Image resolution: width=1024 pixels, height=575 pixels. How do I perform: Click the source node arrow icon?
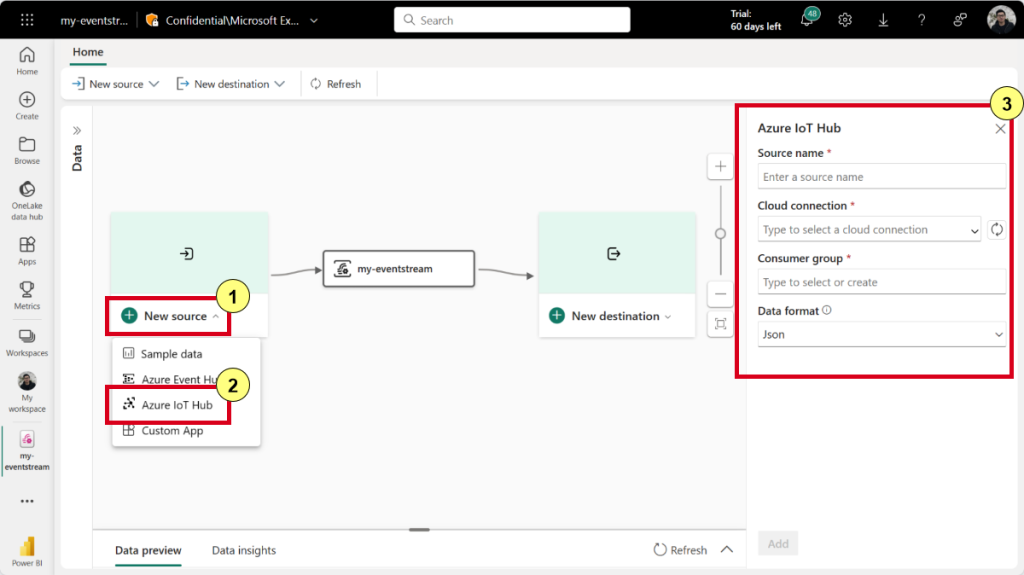click(187, 254)
